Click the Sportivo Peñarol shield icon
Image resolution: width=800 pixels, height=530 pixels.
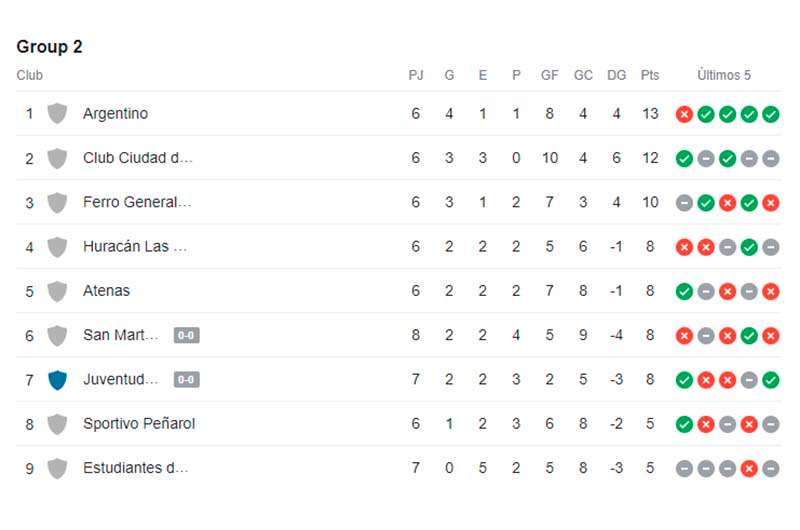pyautogui.click(x=57, y=424)
